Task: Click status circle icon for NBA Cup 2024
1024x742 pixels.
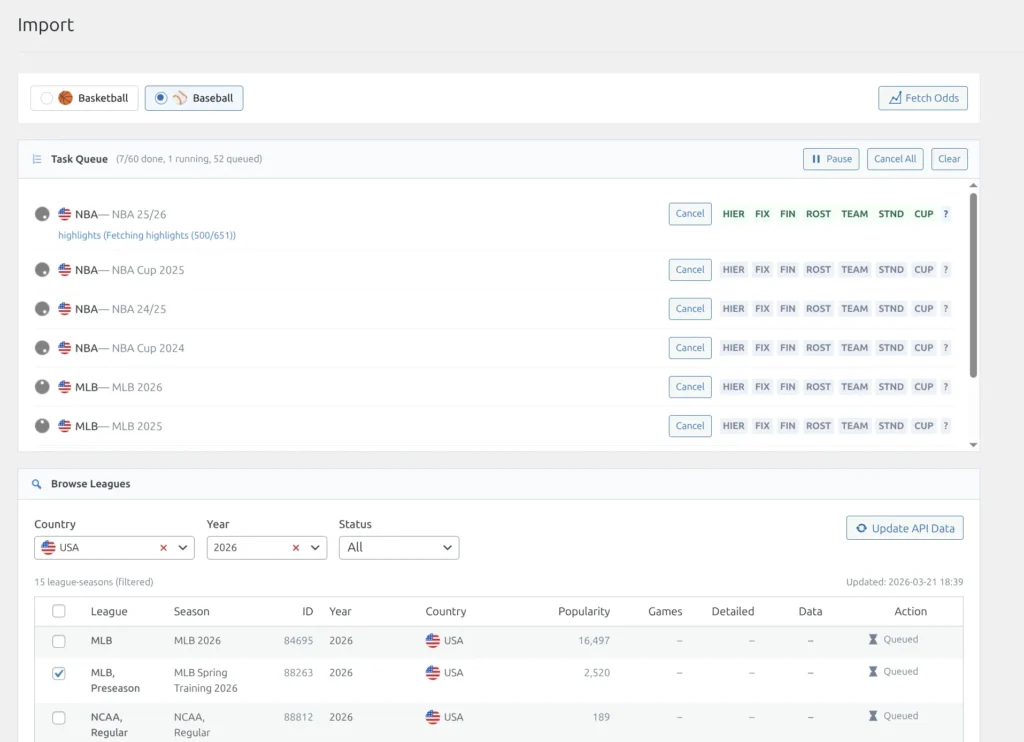Action: pyautogui.click(x=42, y=348)
